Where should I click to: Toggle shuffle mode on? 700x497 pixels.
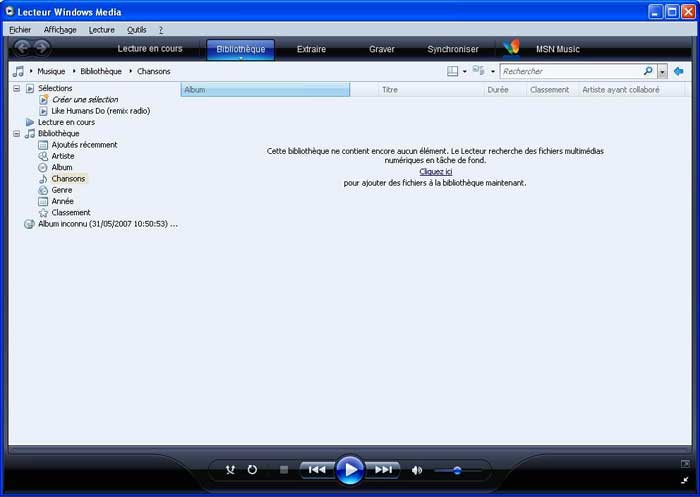pos(230,470)
